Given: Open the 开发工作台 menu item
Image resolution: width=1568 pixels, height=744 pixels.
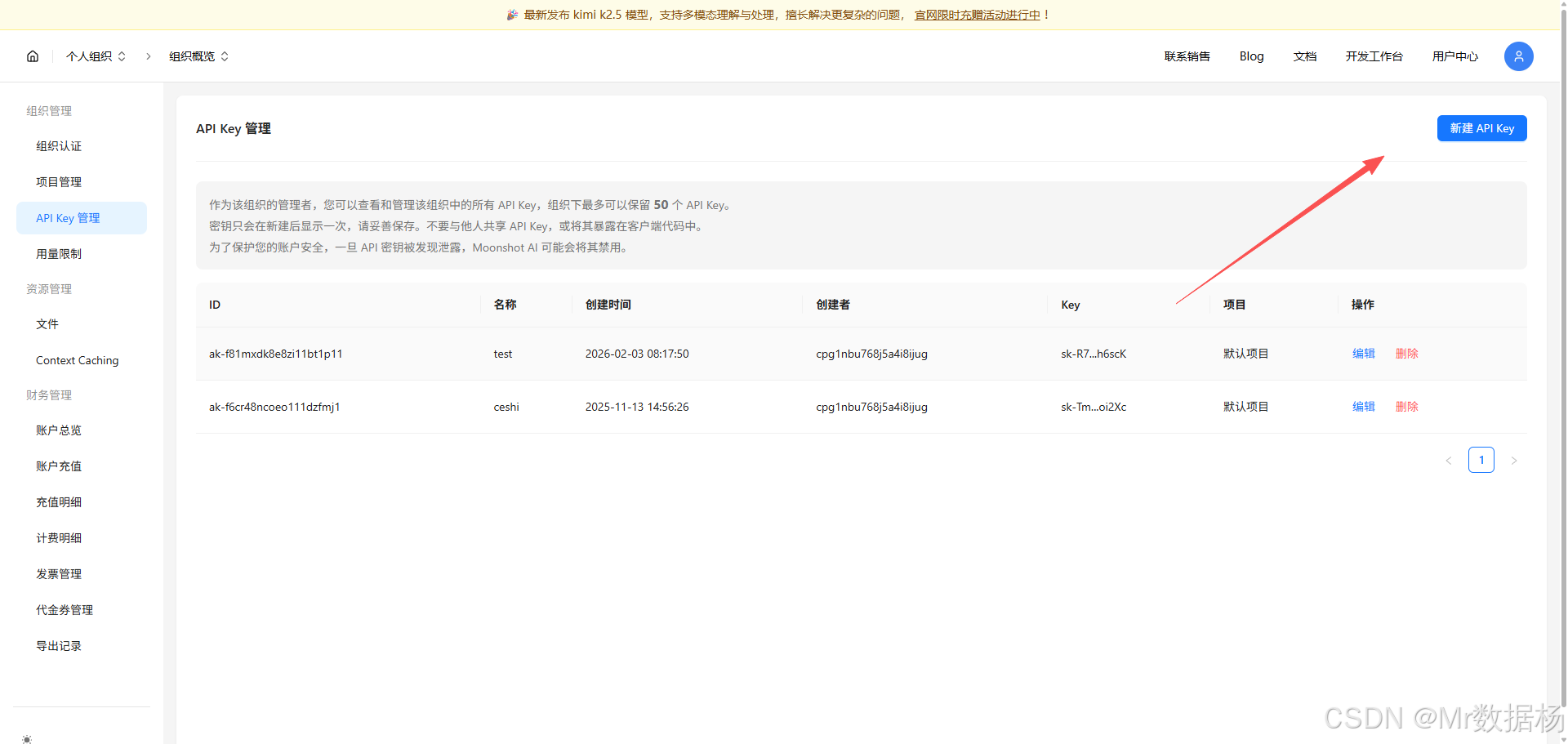Looking at the screenshot, I should [1374, 56].
